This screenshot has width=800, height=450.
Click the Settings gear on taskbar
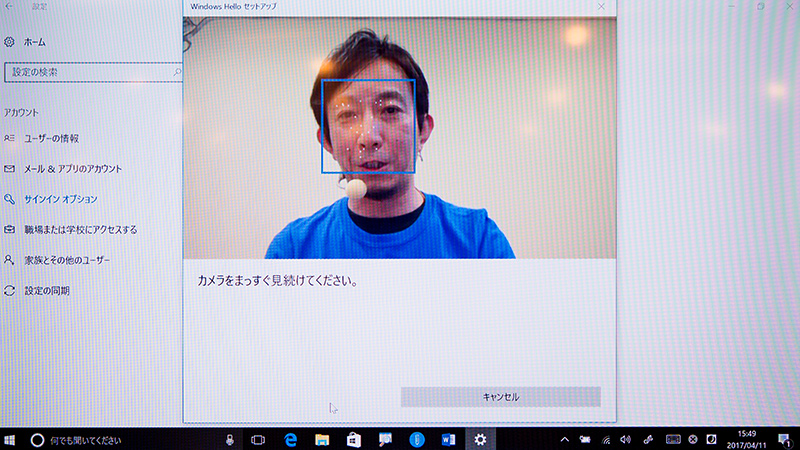tap(480, 440)
